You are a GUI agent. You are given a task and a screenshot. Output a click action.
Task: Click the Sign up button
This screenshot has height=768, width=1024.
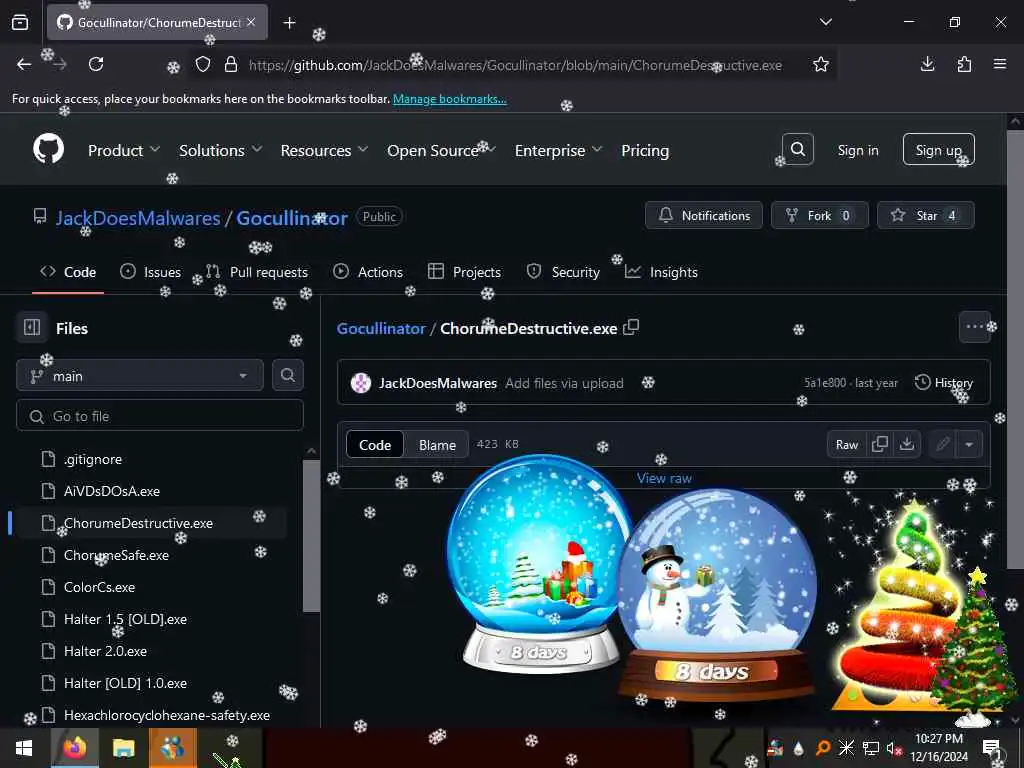click(x=938, y=150)
